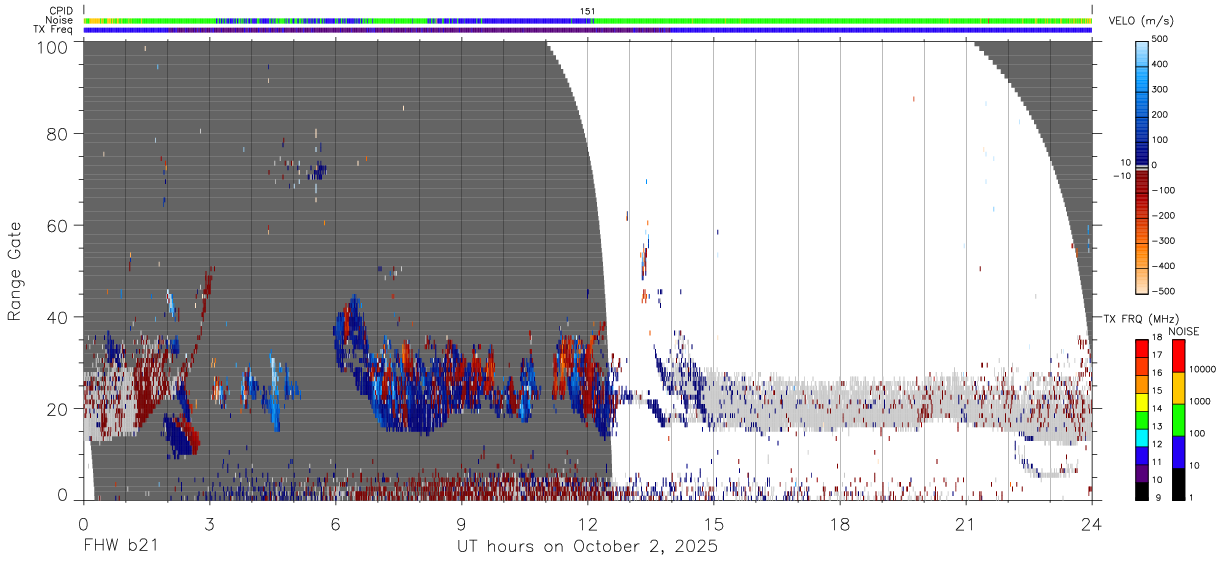Click the 3 tick on the UT hours axis
Screen dimensions: 1228x567
click(209, 523)
